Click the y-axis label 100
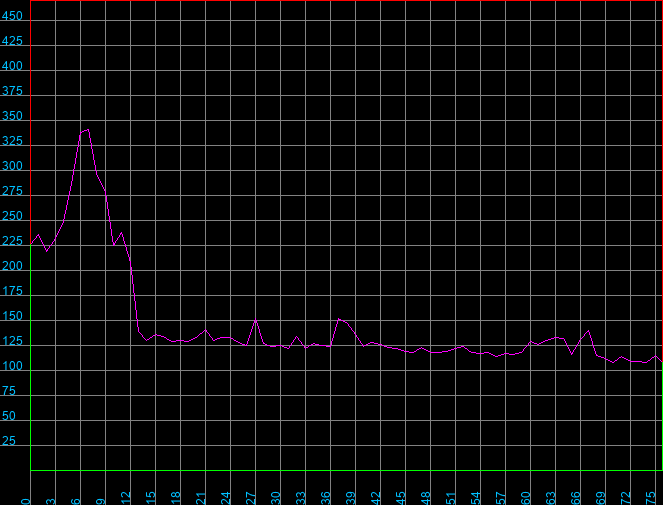 [x=12, y=366]
